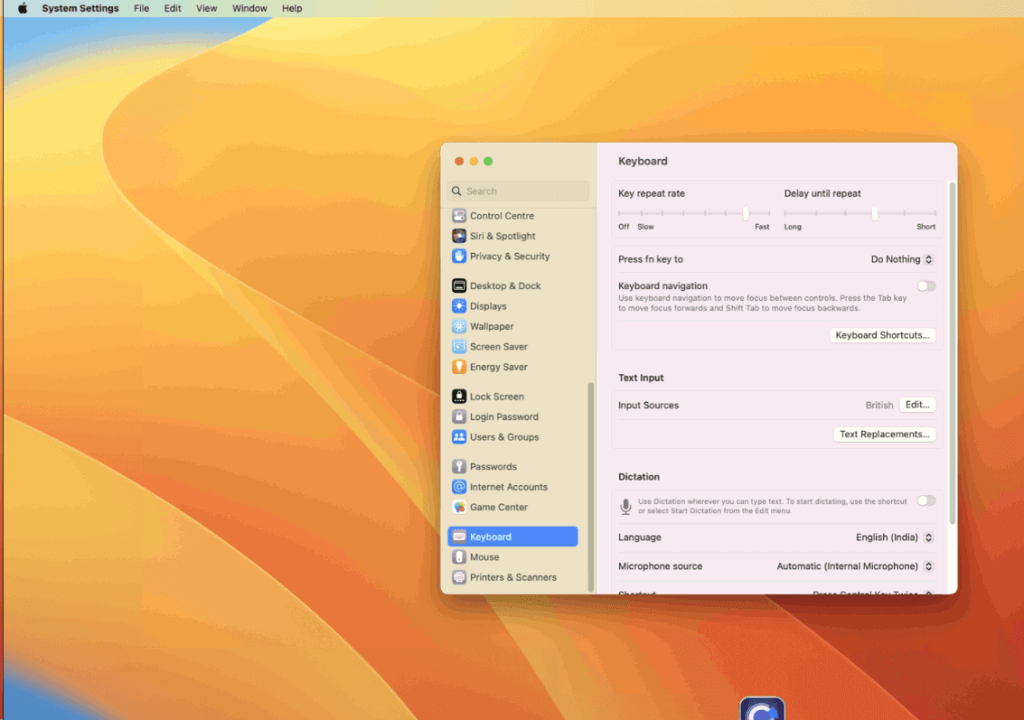
Task: Toggle Keyboard navigation switch
Action: 926,286
